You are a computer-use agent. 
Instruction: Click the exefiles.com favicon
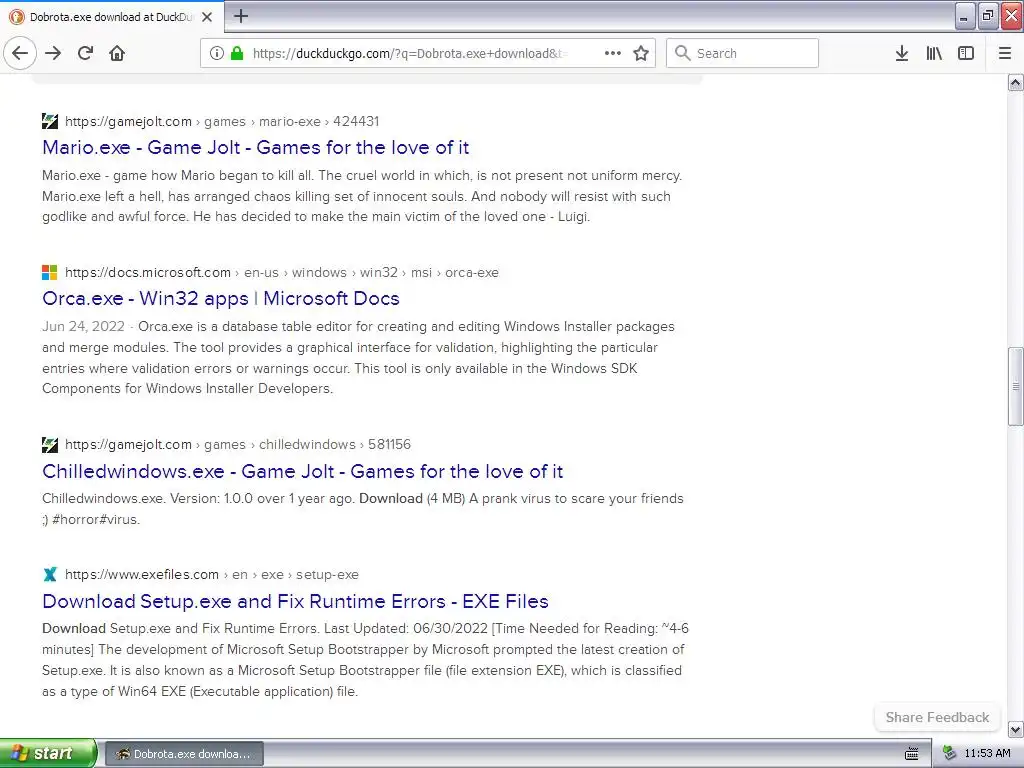pos(50,574)
